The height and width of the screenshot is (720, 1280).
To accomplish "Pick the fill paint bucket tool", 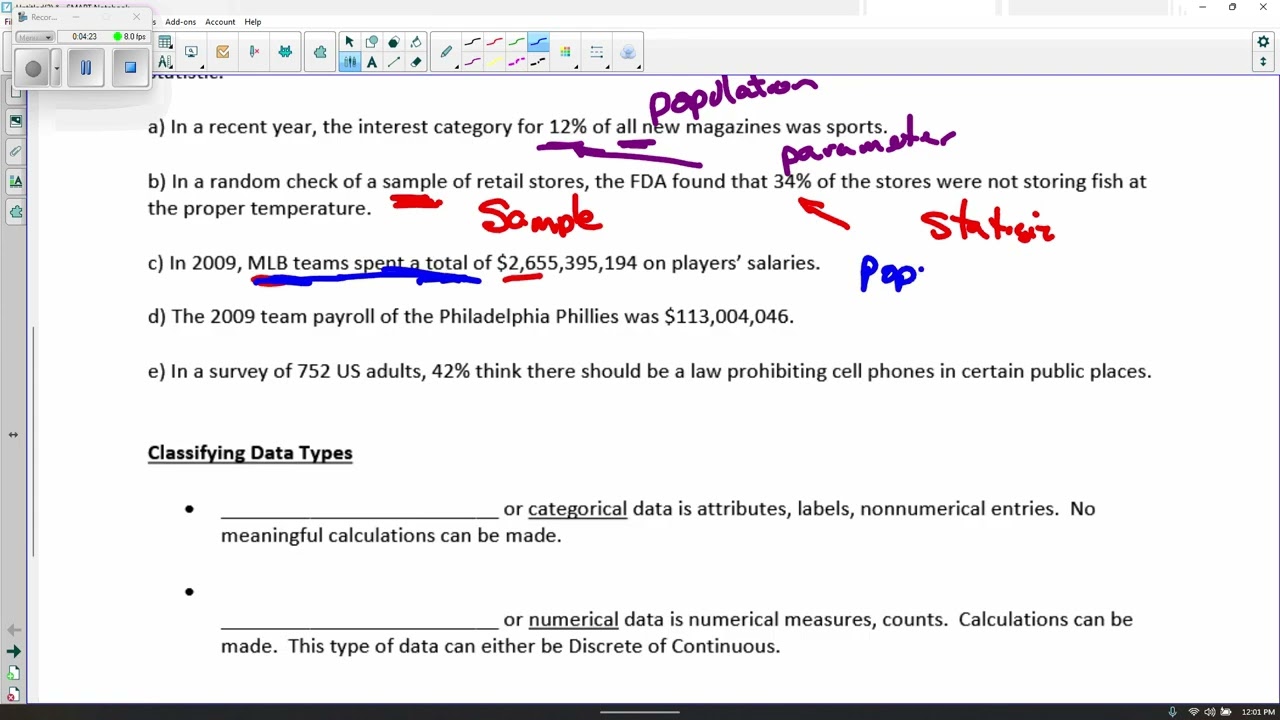I will (x=416, y=42).
